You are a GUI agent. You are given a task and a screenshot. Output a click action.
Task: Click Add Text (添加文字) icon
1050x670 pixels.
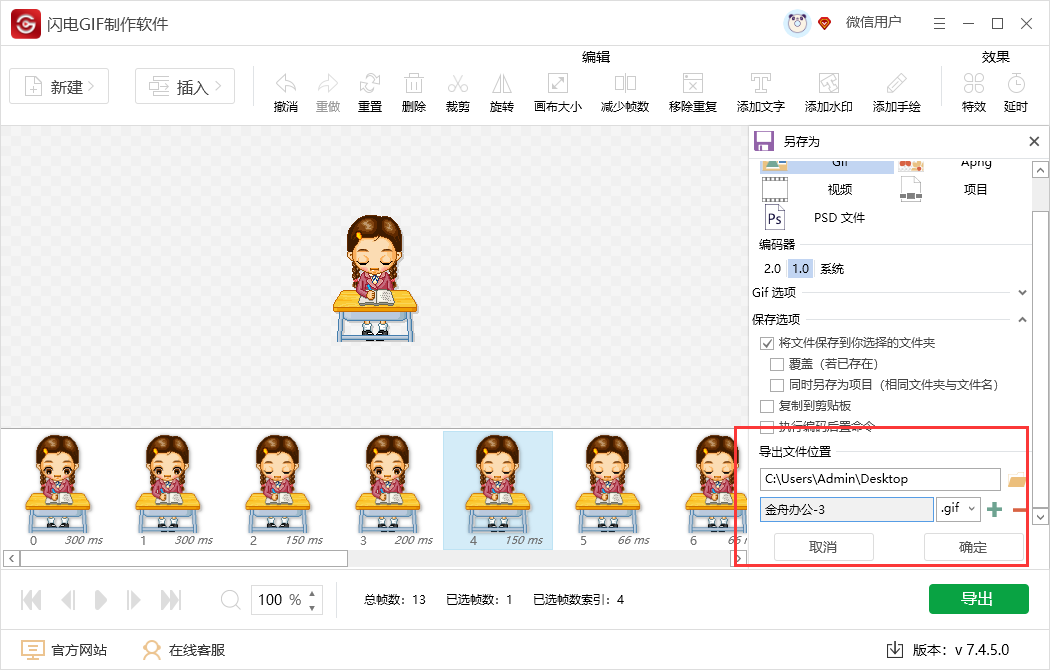pos(760,85)
